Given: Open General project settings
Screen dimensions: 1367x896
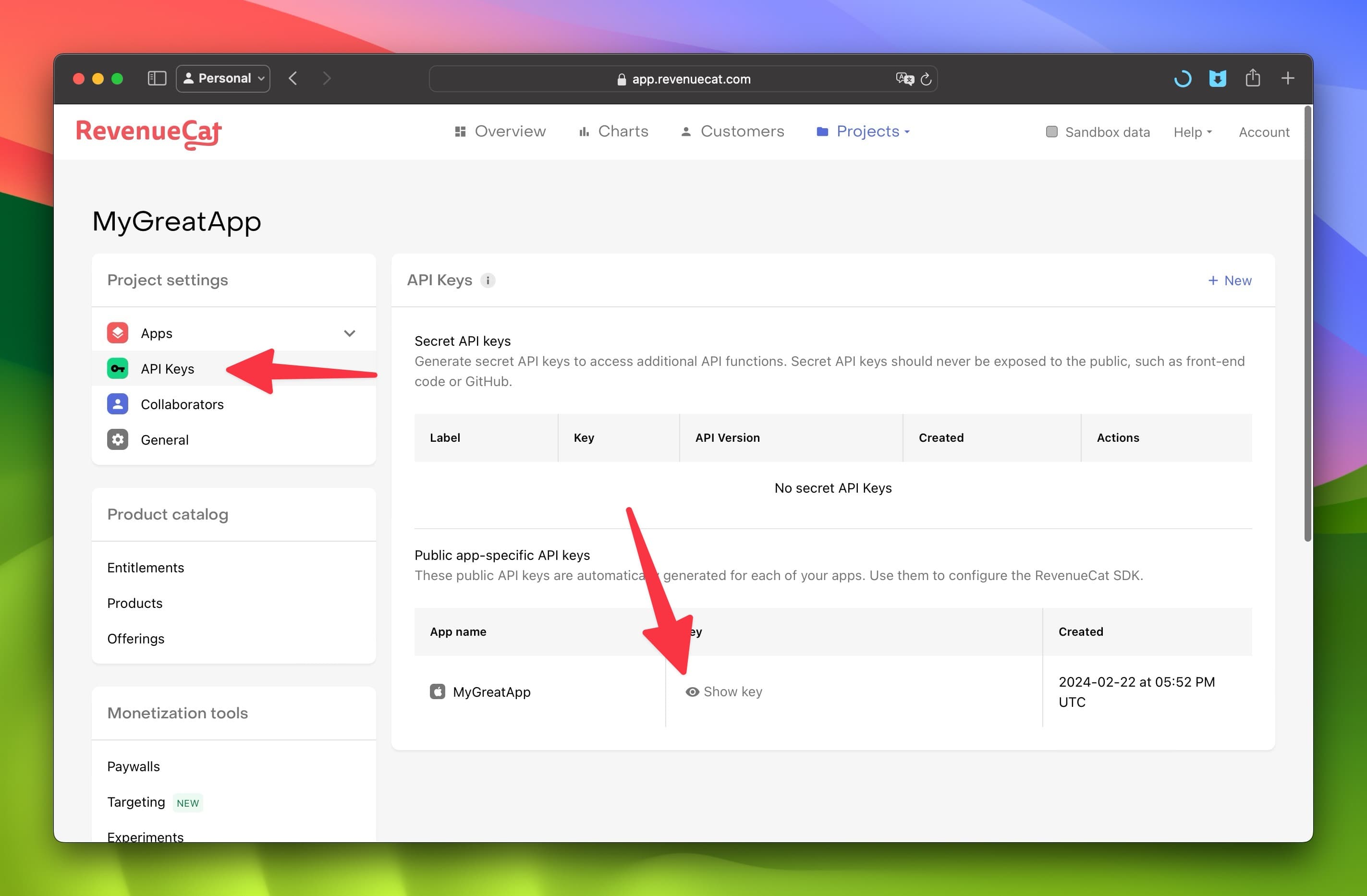Looking at the screenshot, I should tap(234, 439).
